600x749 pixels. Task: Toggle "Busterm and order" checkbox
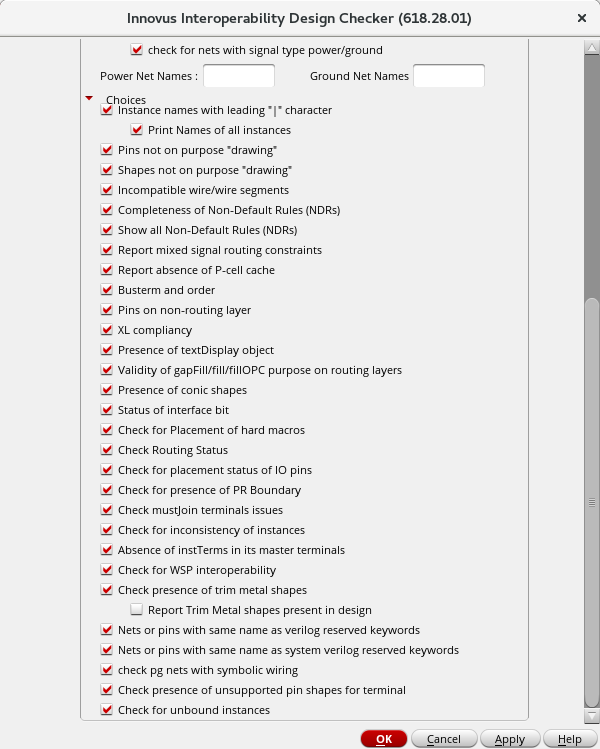click(x=107, y=290)
